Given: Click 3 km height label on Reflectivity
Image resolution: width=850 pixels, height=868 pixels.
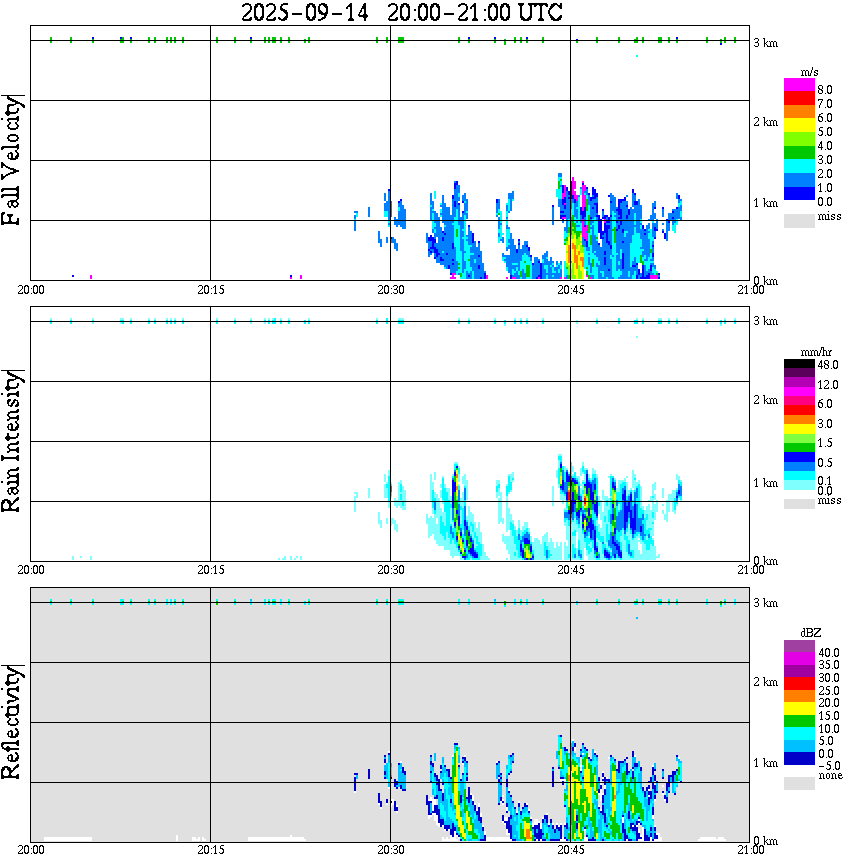Looking at the screenshot, I should pos(765,603).
